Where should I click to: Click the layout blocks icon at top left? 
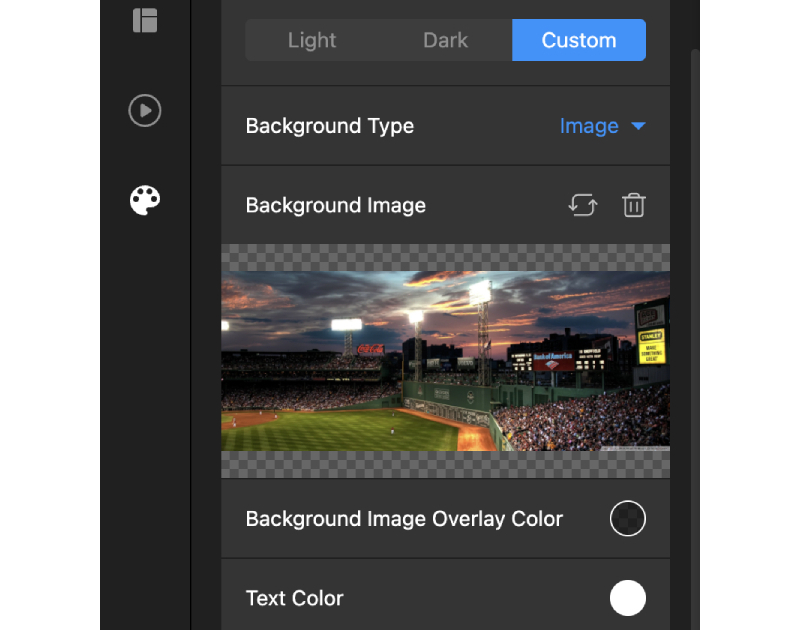click(144, 21)
